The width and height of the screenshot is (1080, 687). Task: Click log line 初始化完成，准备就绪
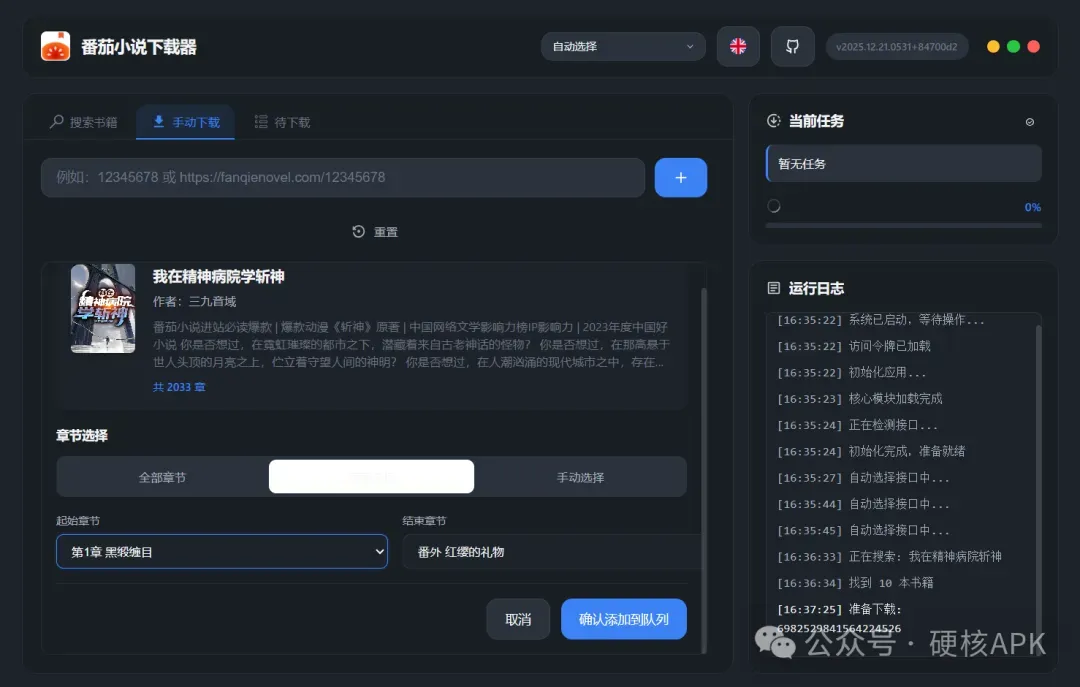point(871,451)
